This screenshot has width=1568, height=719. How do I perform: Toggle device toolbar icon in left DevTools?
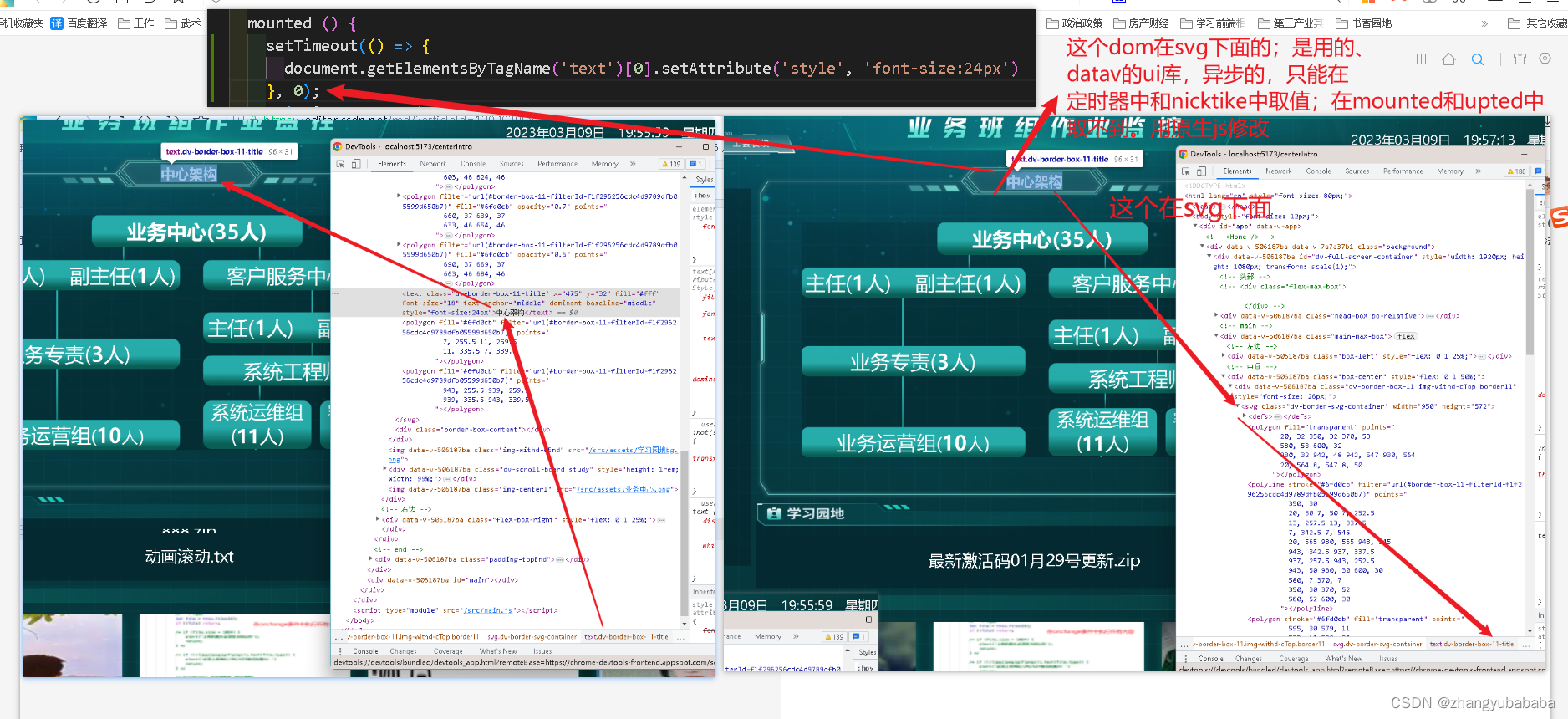(356, 164)
